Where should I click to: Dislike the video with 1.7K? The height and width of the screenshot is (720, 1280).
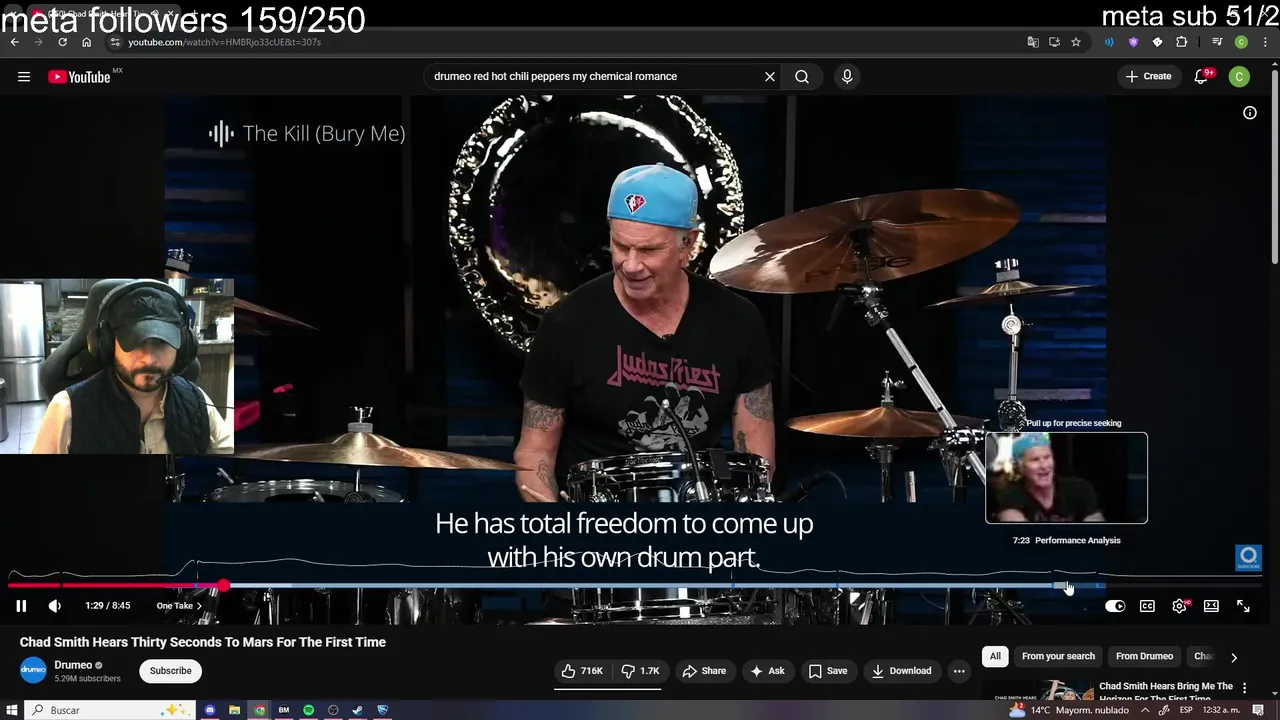(640, 671)
